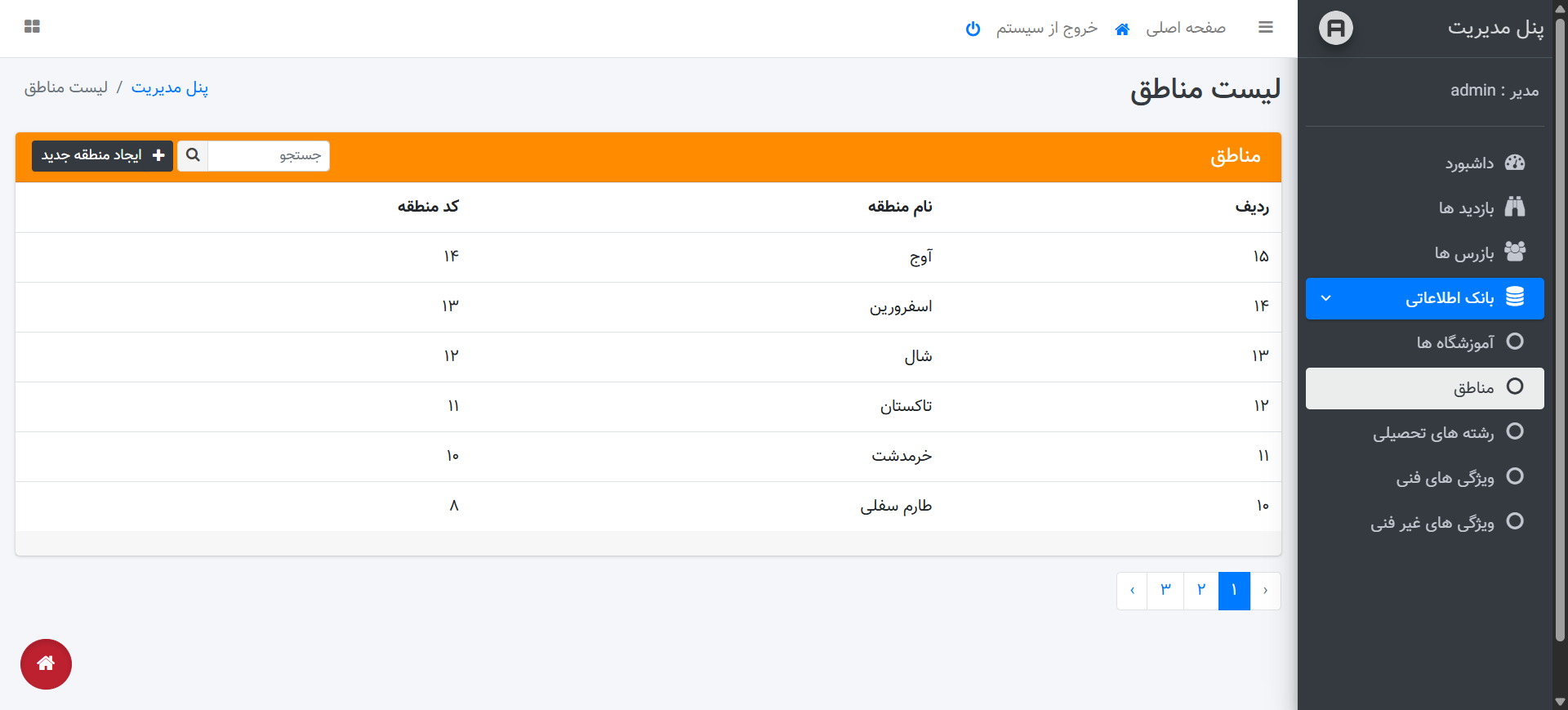Click the جستجو search input field

tap(269, 155)
